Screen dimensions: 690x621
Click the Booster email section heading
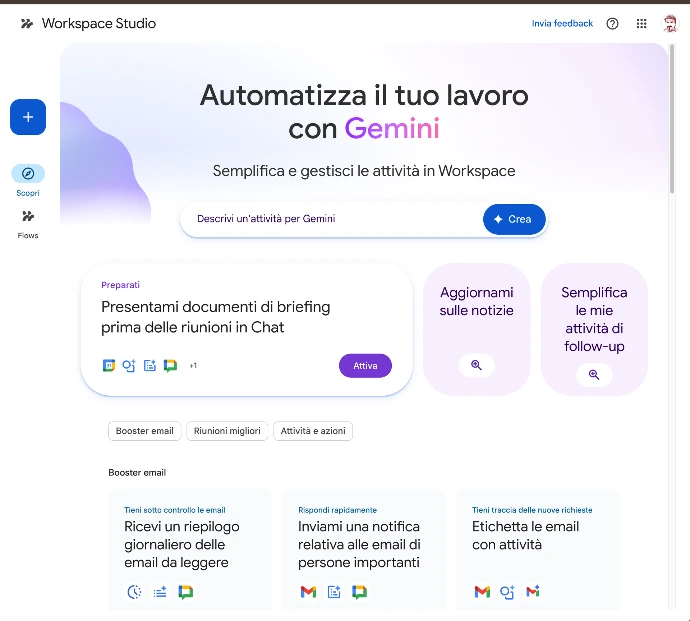click(x=137, y=473)
